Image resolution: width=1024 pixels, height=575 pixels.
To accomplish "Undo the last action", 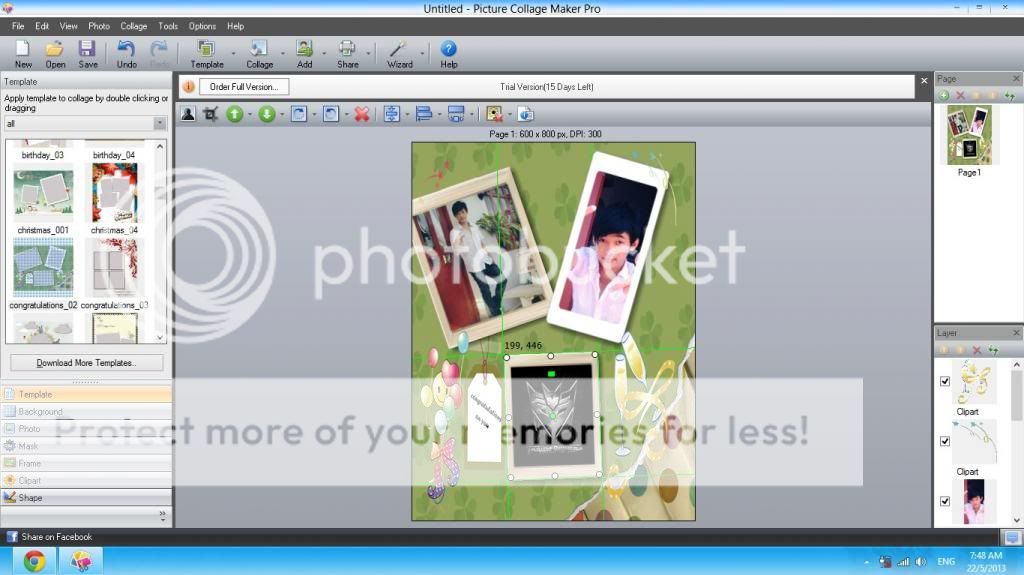I will [x=126, y=54].
